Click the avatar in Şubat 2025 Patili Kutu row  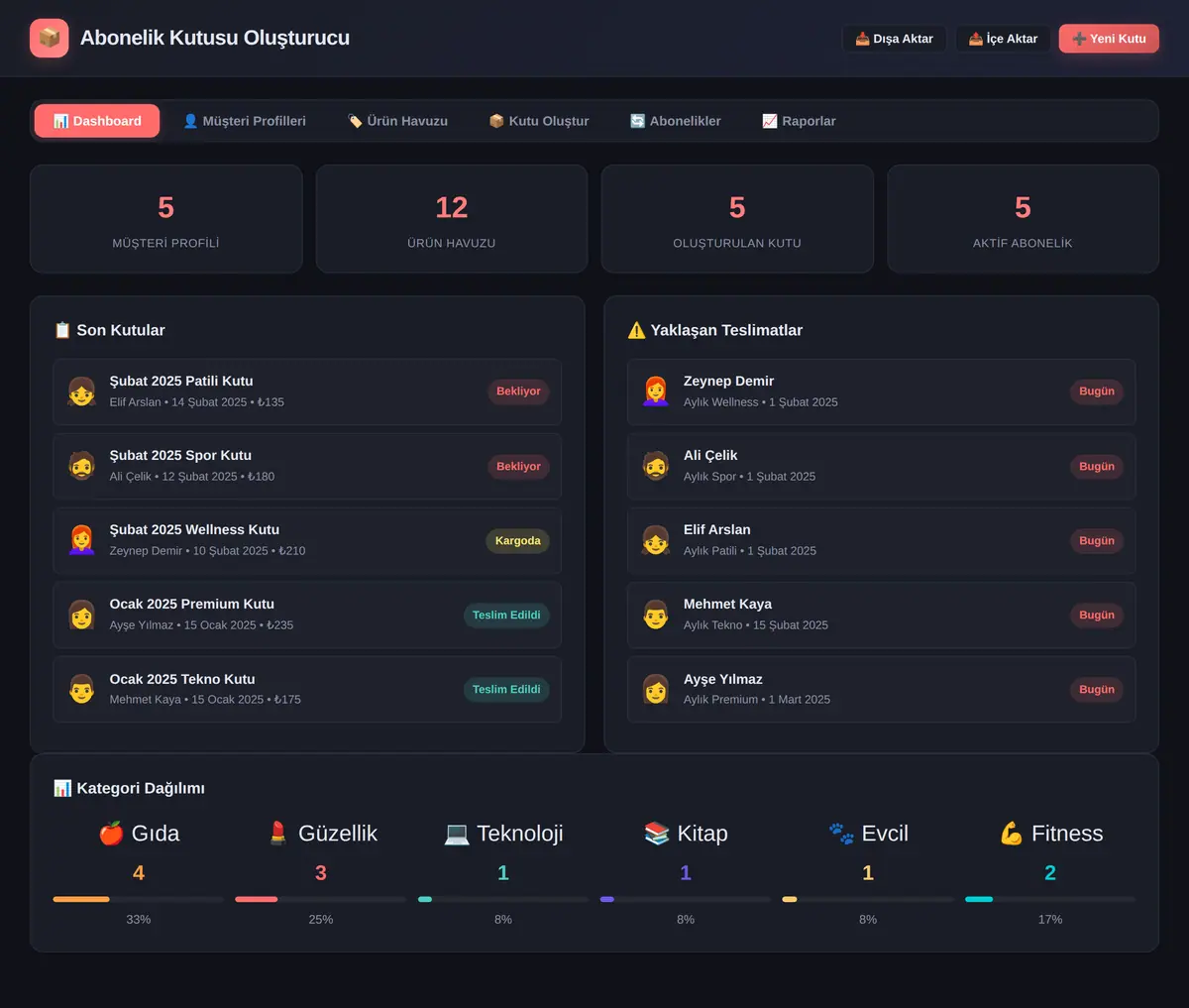(82, 392)
